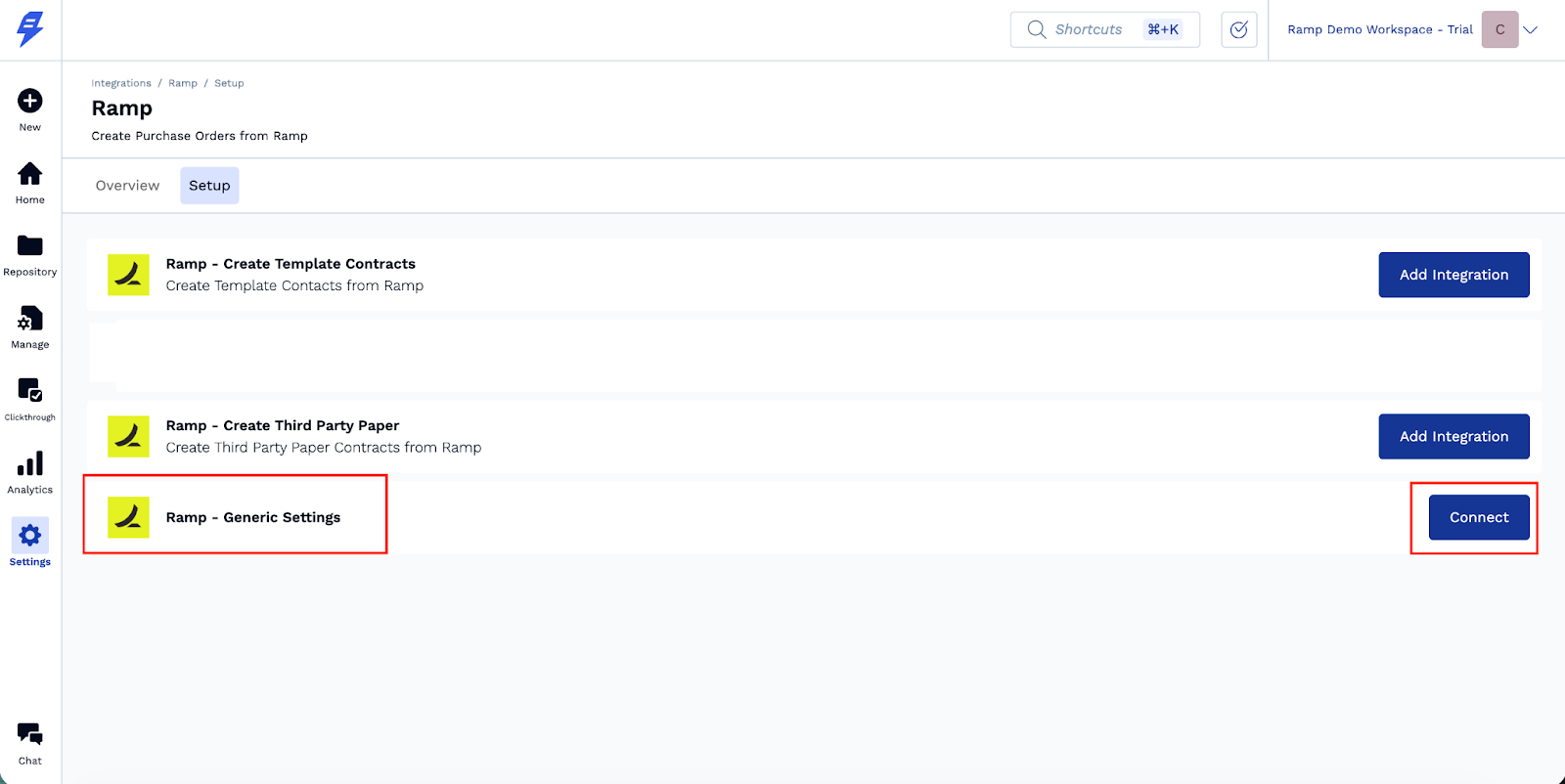The height and width of the screenshot is (784, 1565).
Task: Open Analytics bar chart icon
Action: [30, 463]
